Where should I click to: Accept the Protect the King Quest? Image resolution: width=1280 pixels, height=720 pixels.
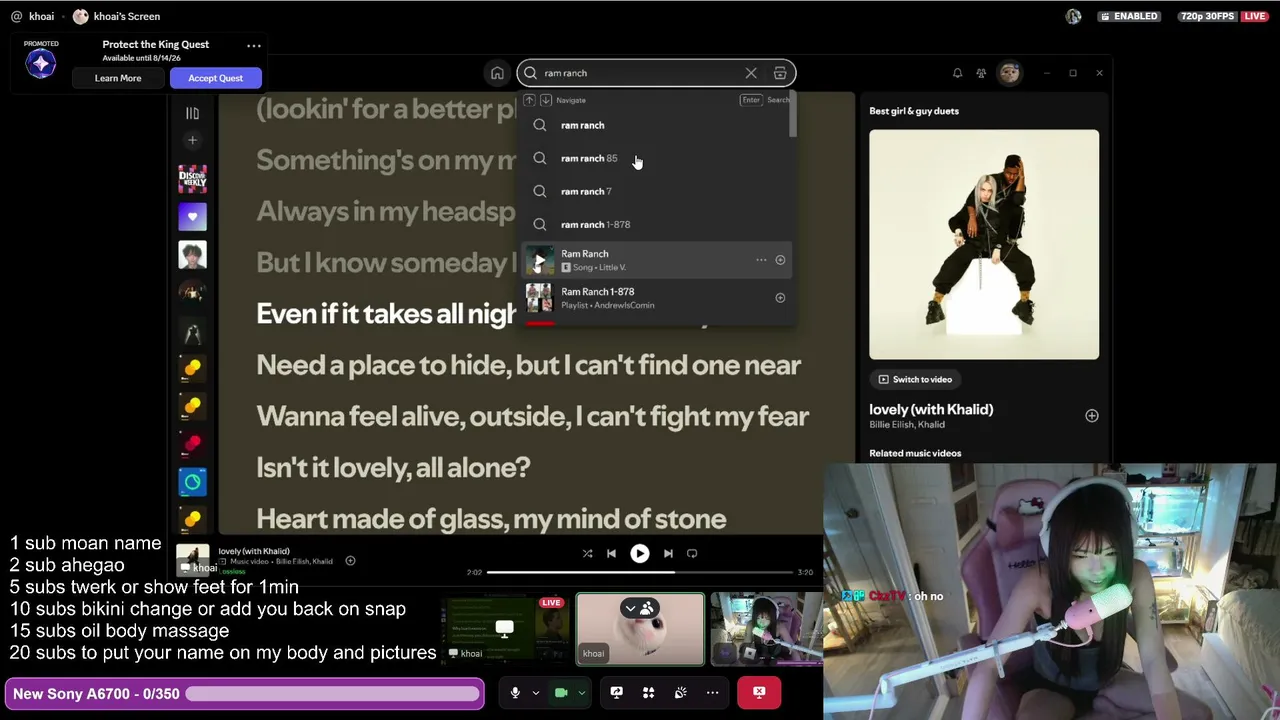tap(215, 78)
